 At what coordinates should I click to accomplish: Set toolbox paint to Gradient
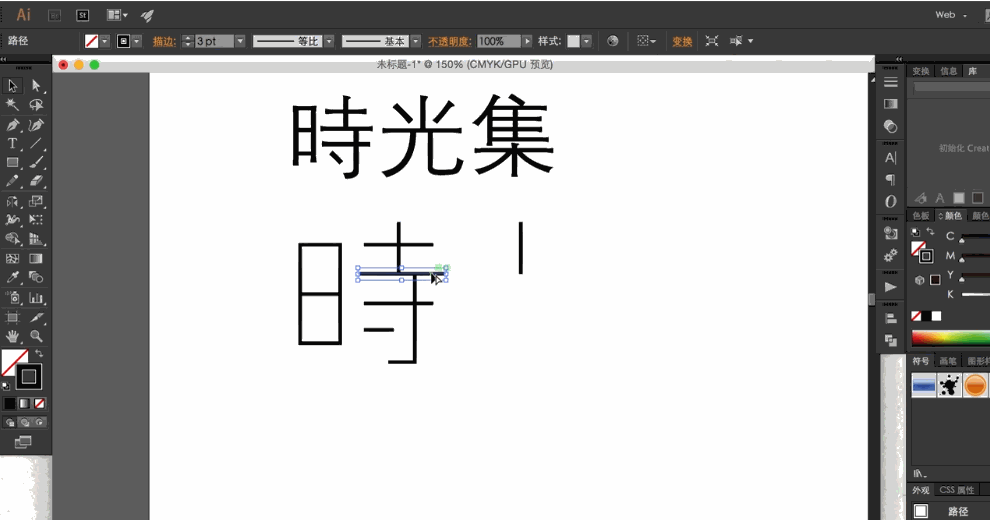tap(24, 403)
